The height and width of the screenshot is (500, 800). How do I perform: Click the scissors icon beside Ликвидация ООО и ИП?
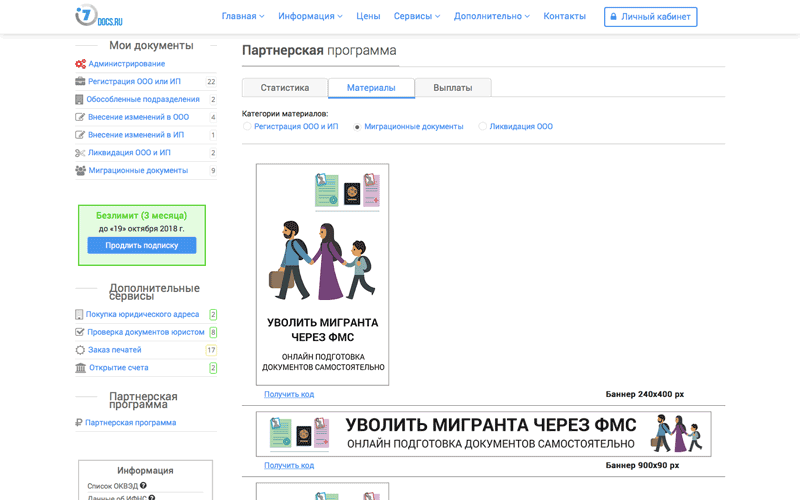tap(80, 153)
